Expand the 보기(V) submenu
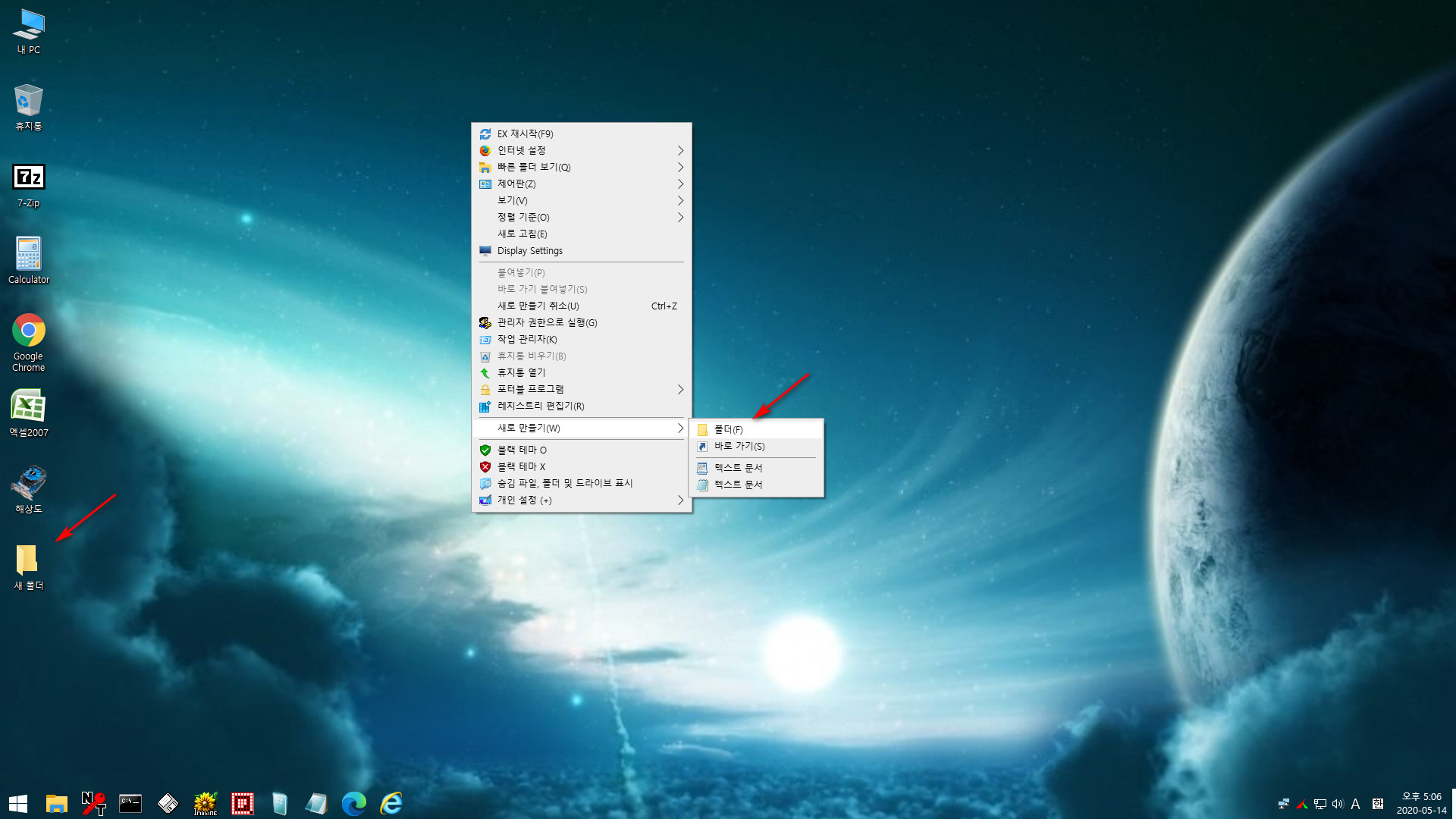Image resolution: width=1456 pixels, height=819 pixels. (582, 200)
